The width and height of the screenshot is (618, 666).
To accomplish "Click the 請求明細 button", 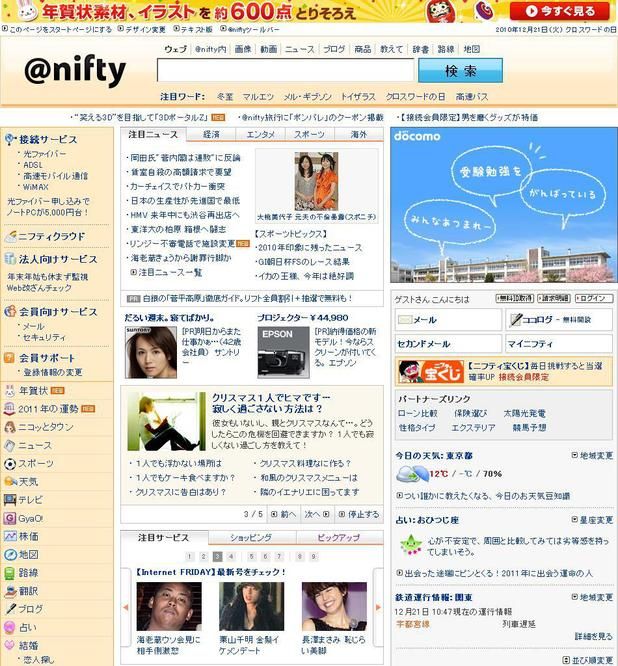I will pyautogui.click(x=554, y=298).
